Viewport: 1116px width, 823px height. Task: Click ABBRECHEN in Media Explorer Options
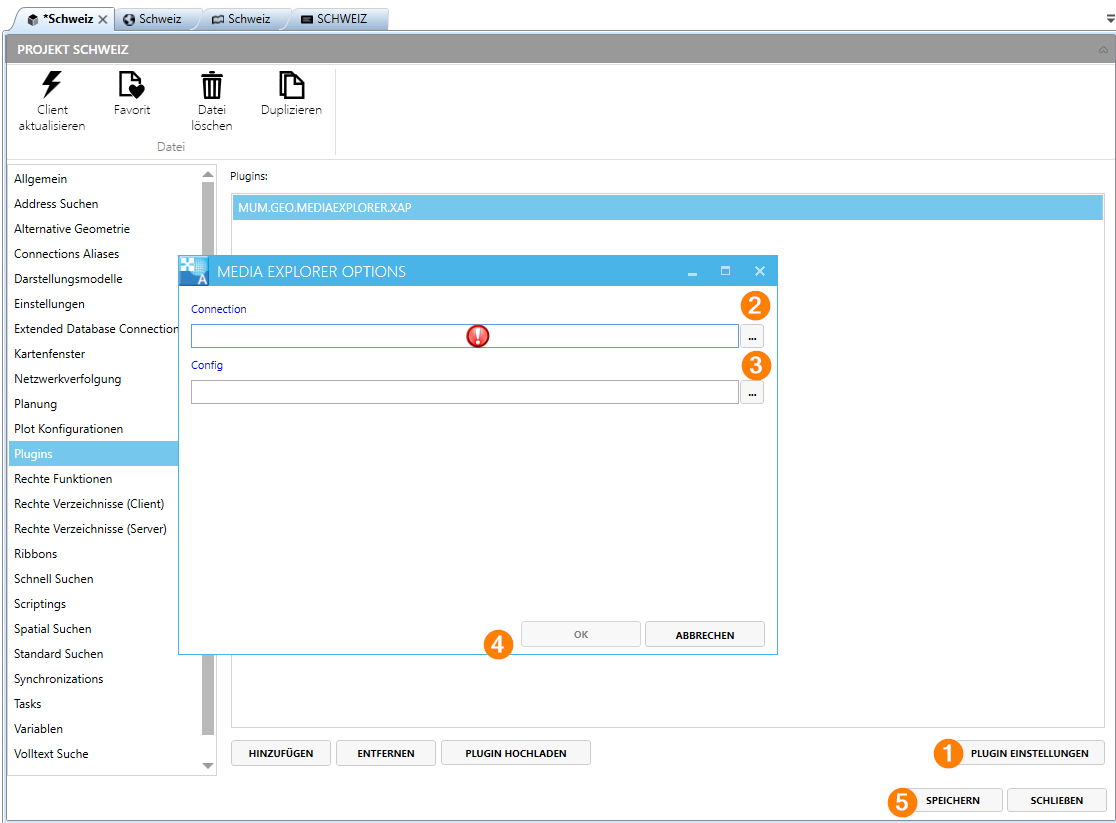pyautogui.click(x=705, y=634)
